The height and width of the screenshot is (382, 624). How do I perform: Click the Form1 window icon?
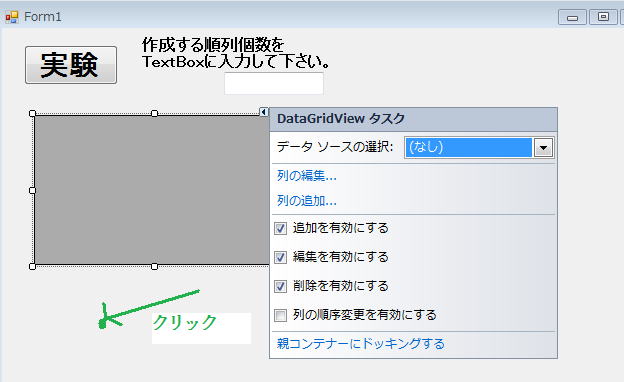point(12,17)
